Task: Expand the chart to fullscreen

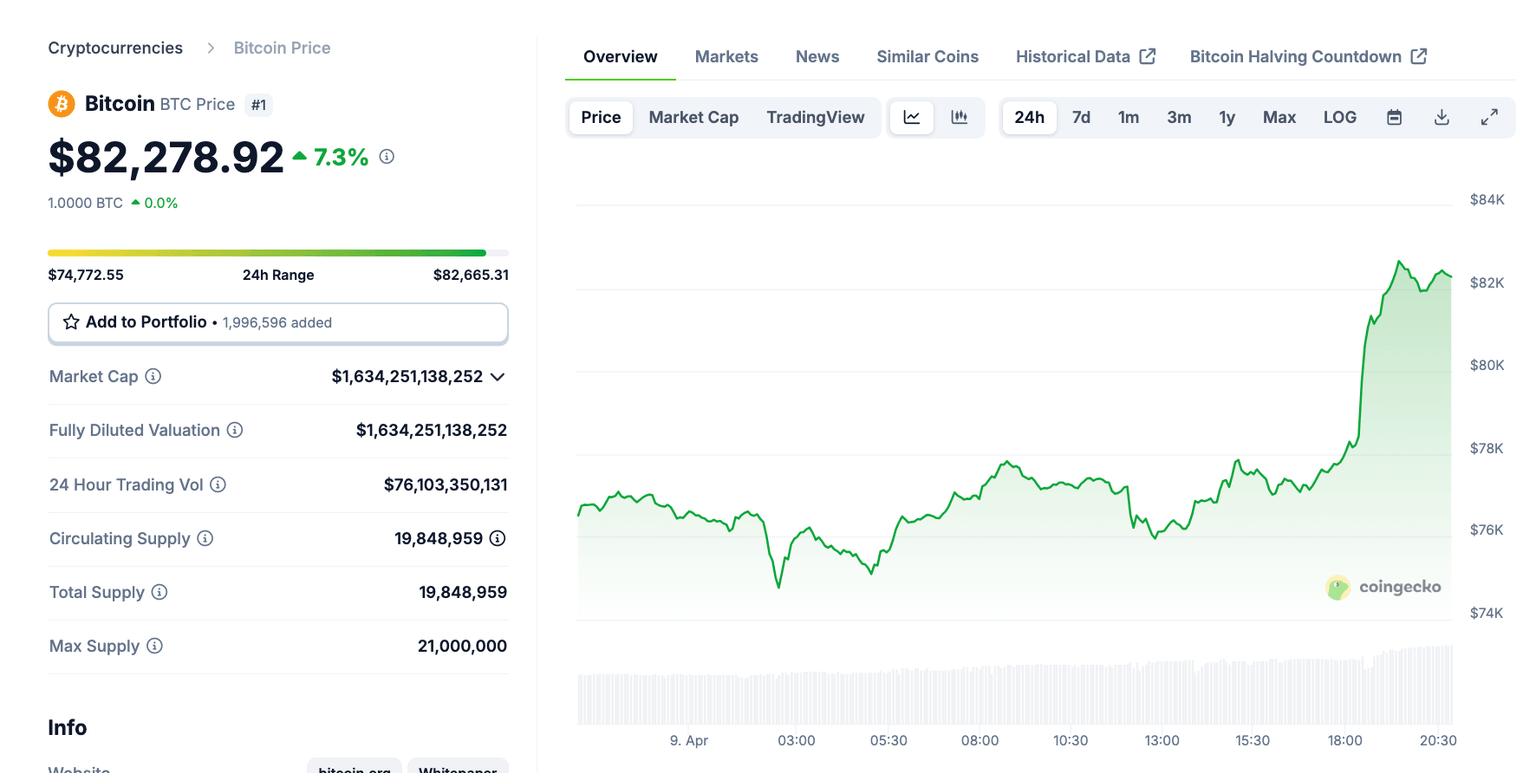Action: click(1490, 117)
